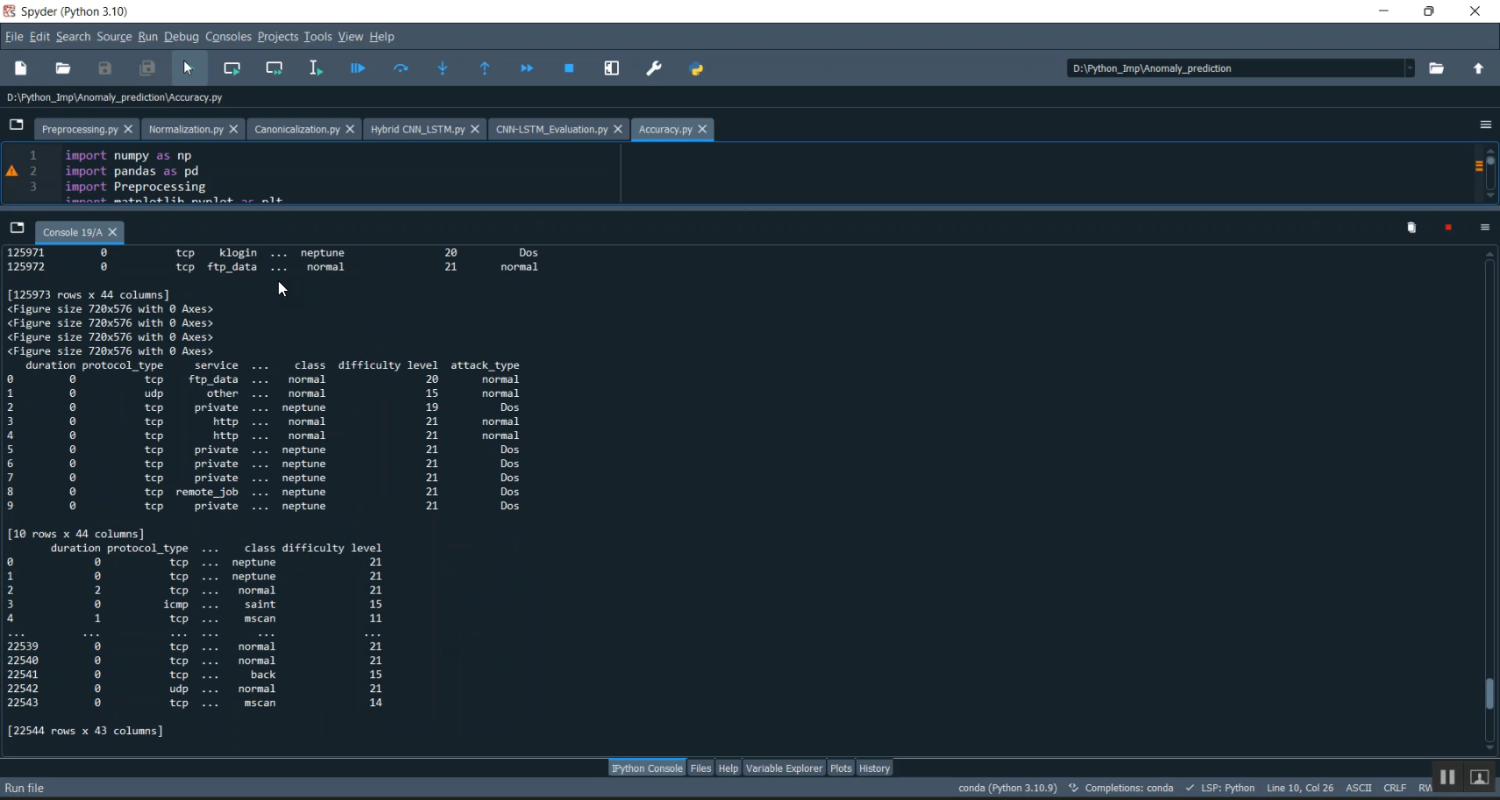1500x800 pixels.
Task: Click the New file icon
Action: (x=21, y=69)
